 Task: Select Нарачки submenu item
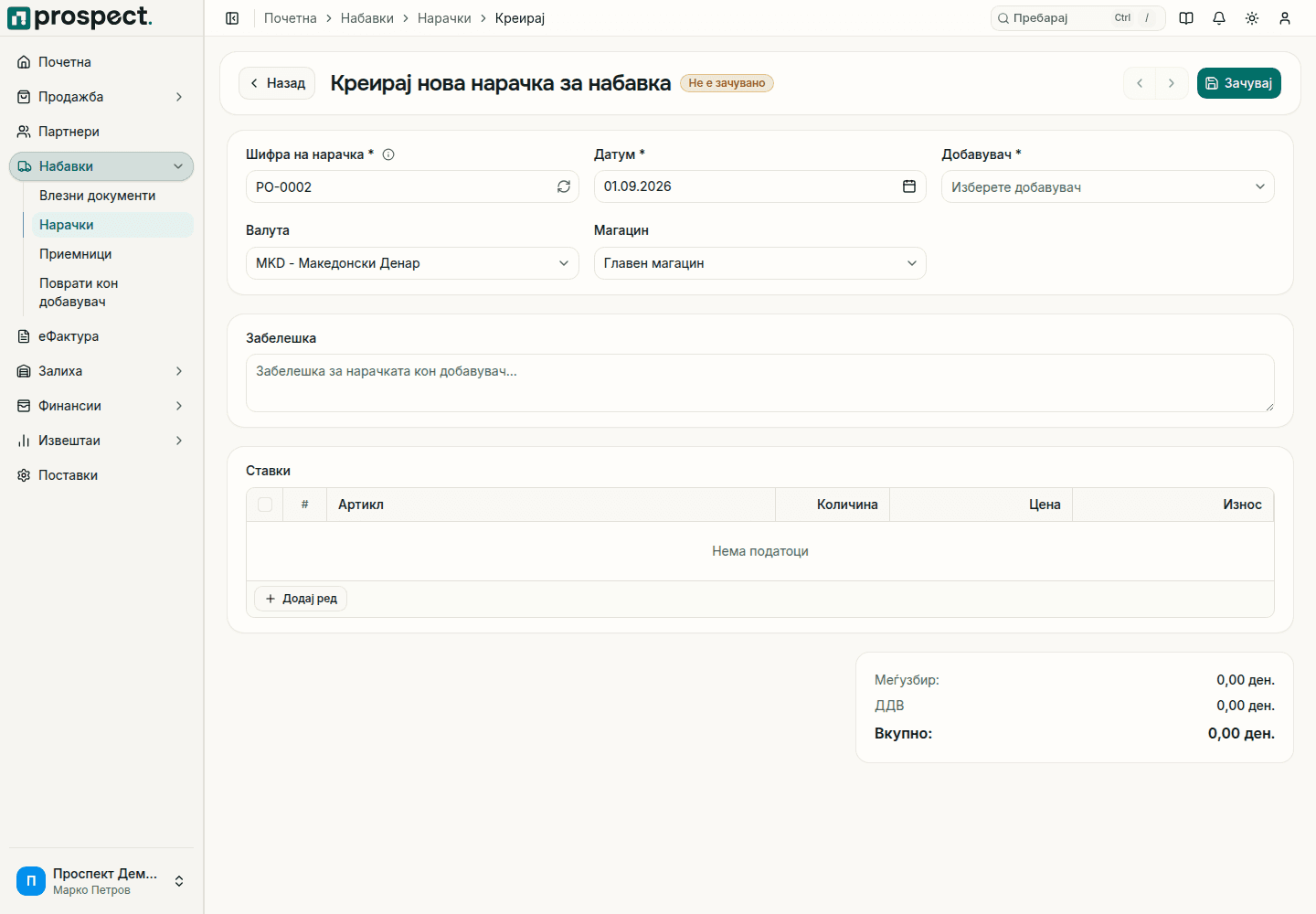112,225
